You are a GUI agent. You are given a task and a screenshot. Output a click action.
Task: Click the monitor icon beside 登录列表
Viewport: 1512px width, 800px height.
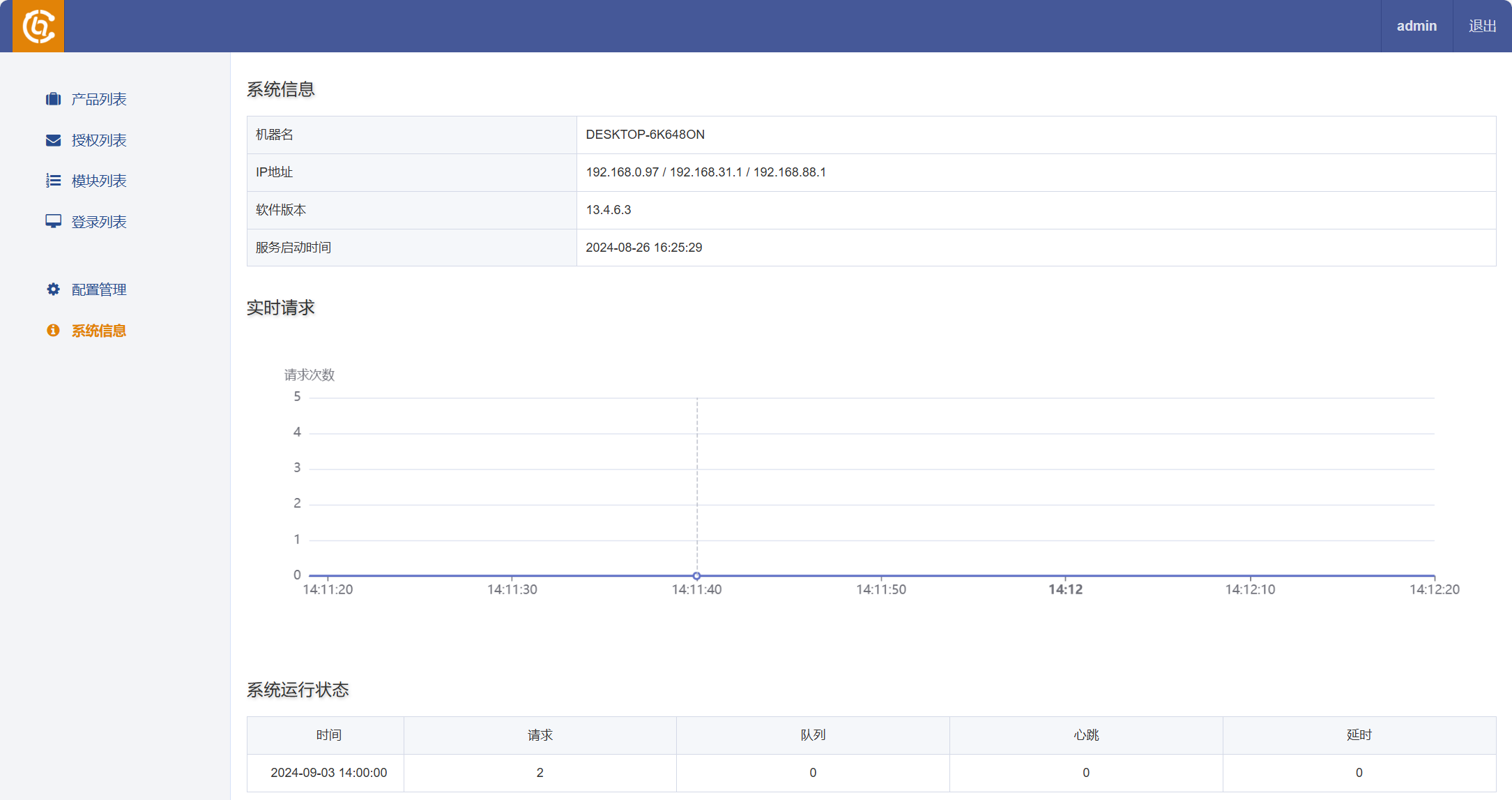coord(53,222)
